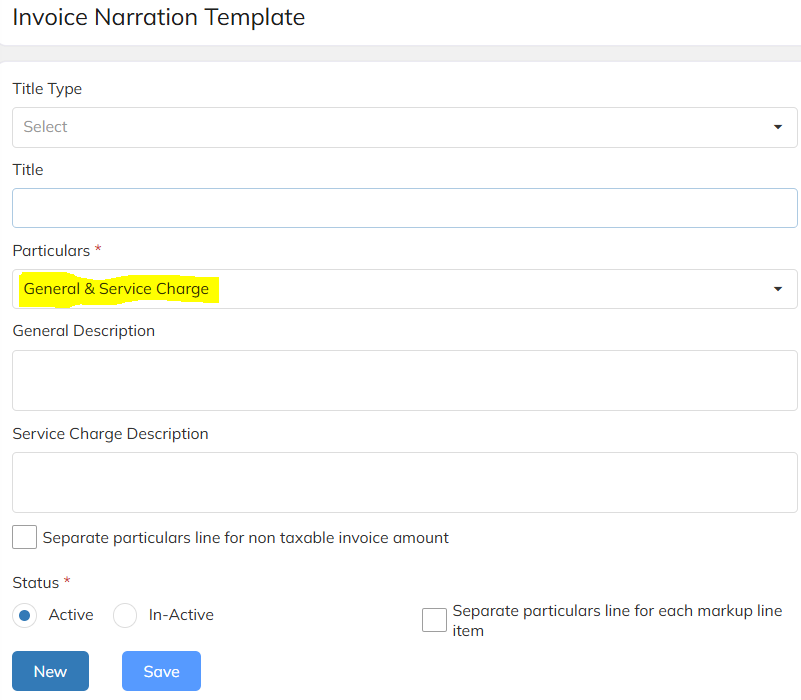
Task: Click the 'Active' radio label text
Action: tap(71, 615)
